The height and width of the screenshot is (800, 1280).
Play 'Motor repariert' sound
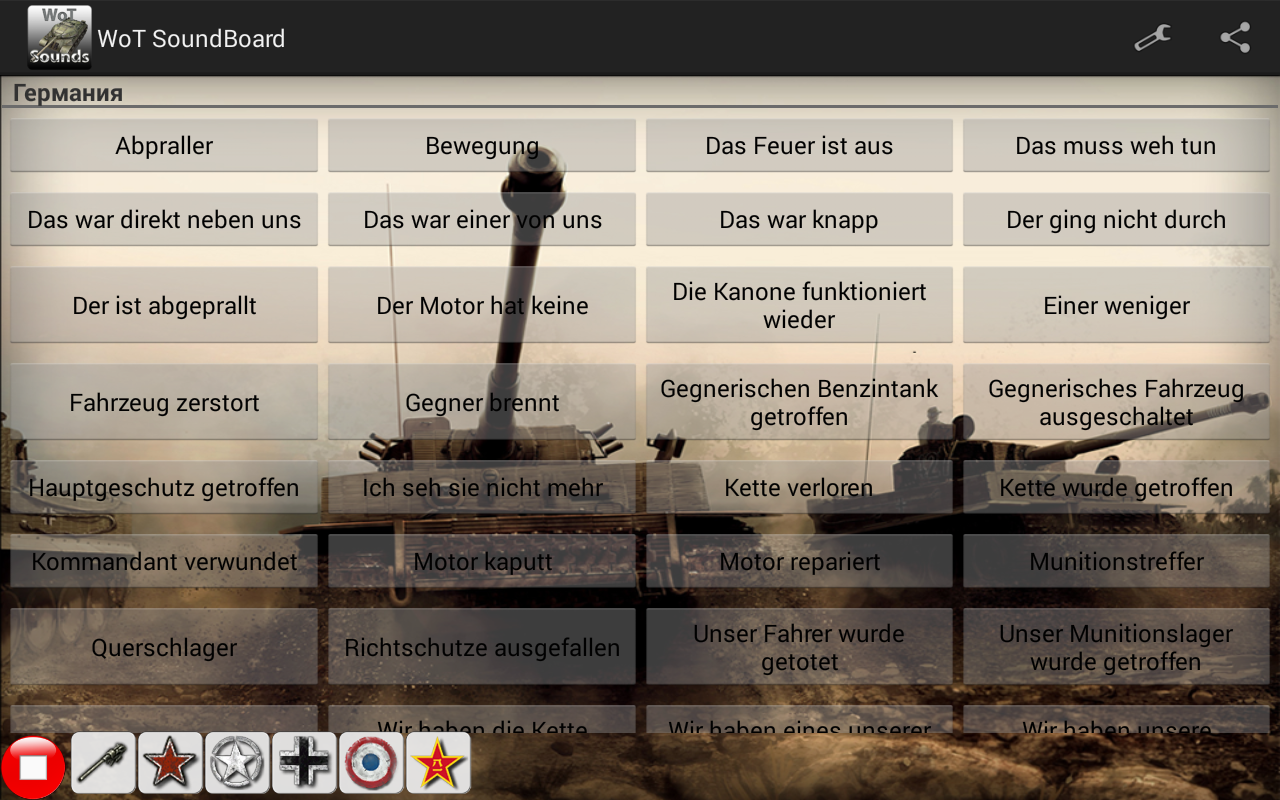799,562
